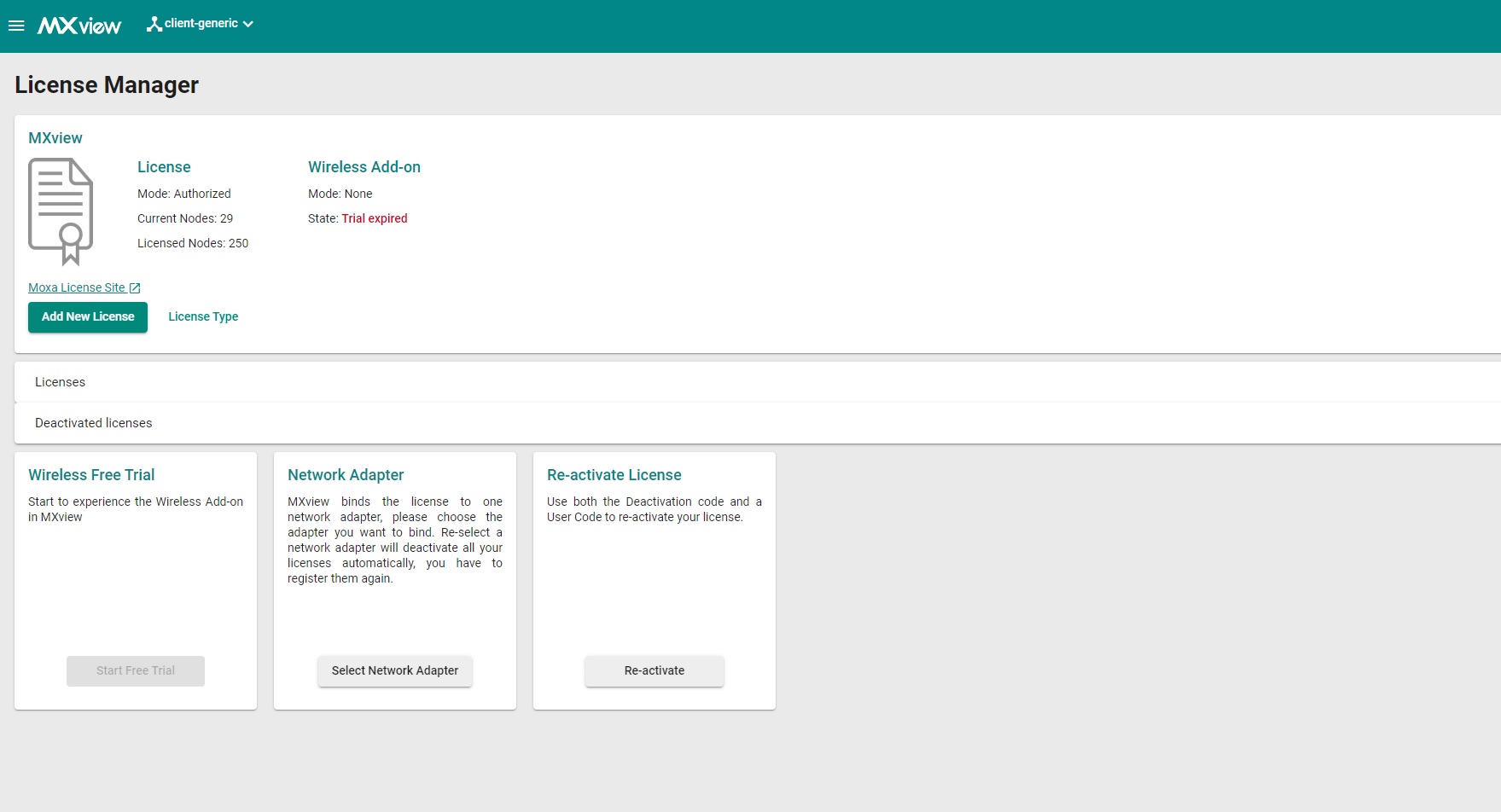Open the Moxa License Site link
The image size is (1501, 812).
click(x=77, y=287)
